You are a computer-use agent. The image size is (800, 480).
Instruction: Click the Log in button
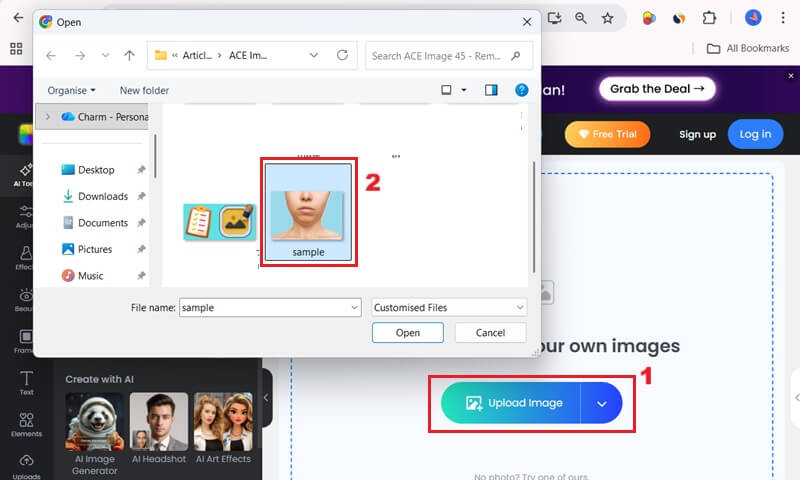point(755,134)
